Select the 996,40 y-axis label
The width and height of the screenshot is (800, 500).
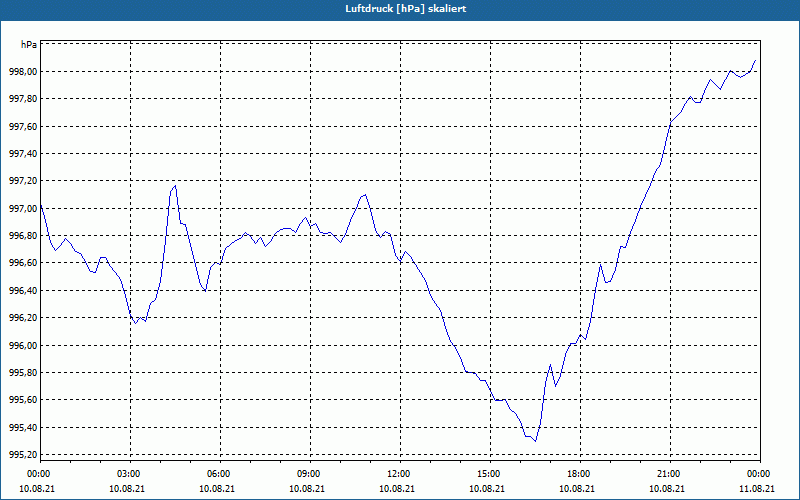click(23, 290)
